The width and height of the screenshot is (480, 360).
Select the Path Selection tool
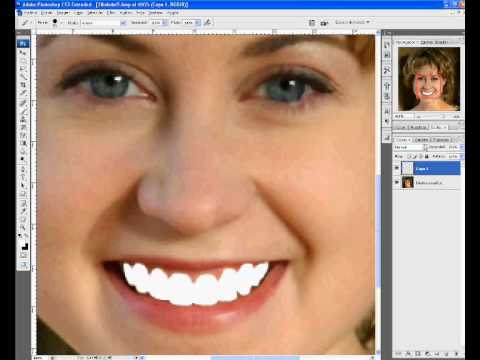tap(24, 185)
